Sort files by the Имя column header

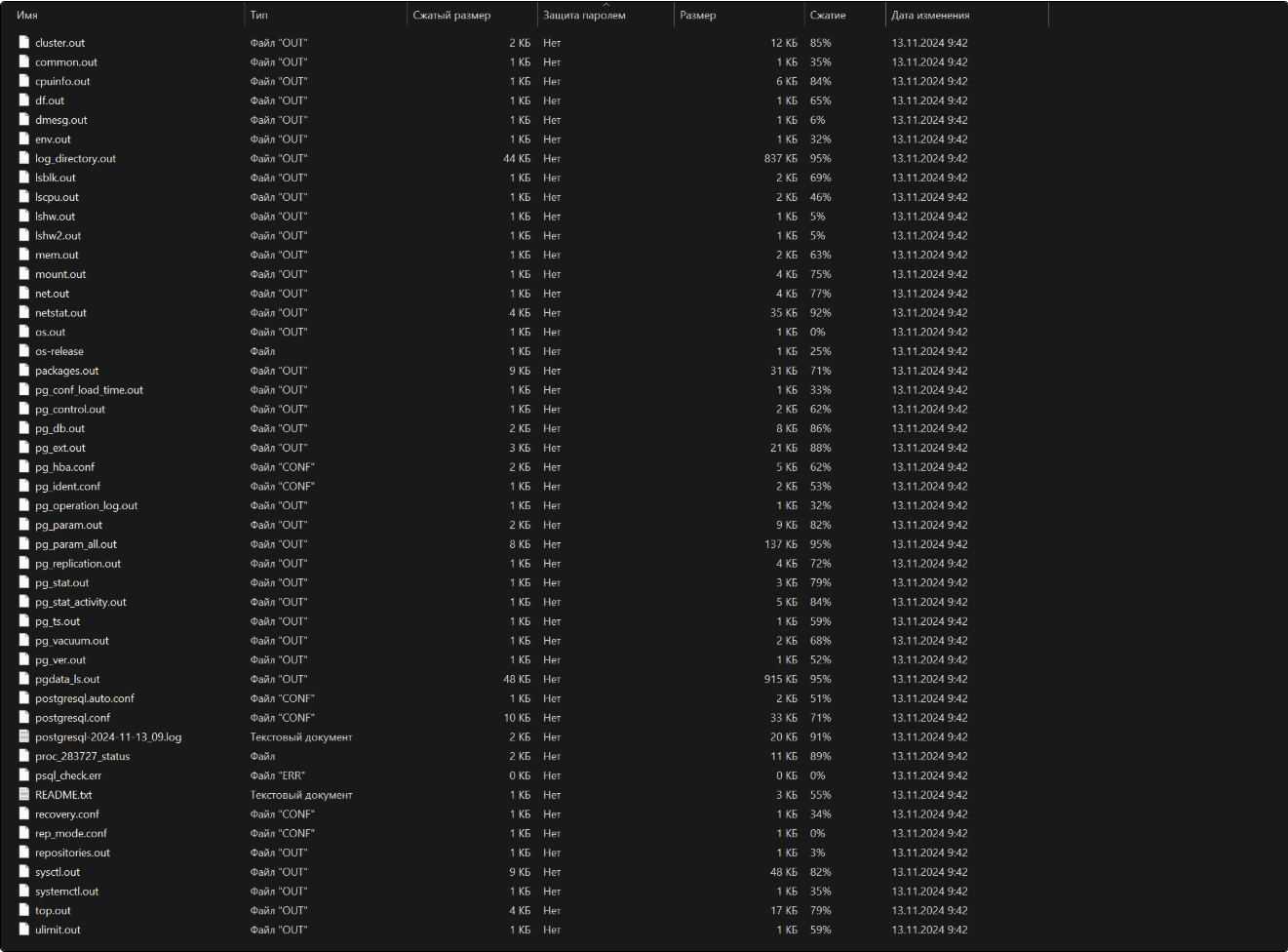(27, 15)
